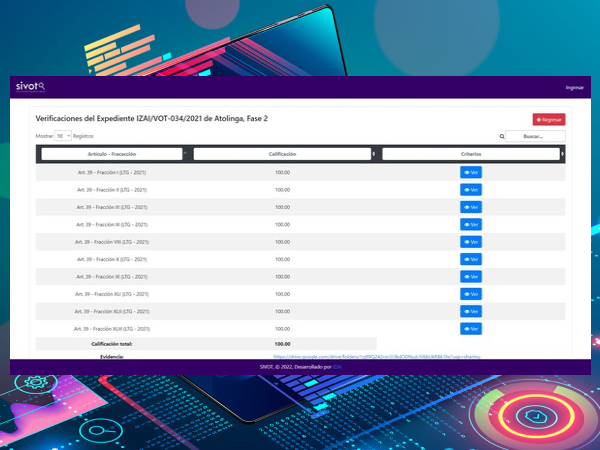
Task: Open the Mostrar records count dropdown
Action: 63,135
